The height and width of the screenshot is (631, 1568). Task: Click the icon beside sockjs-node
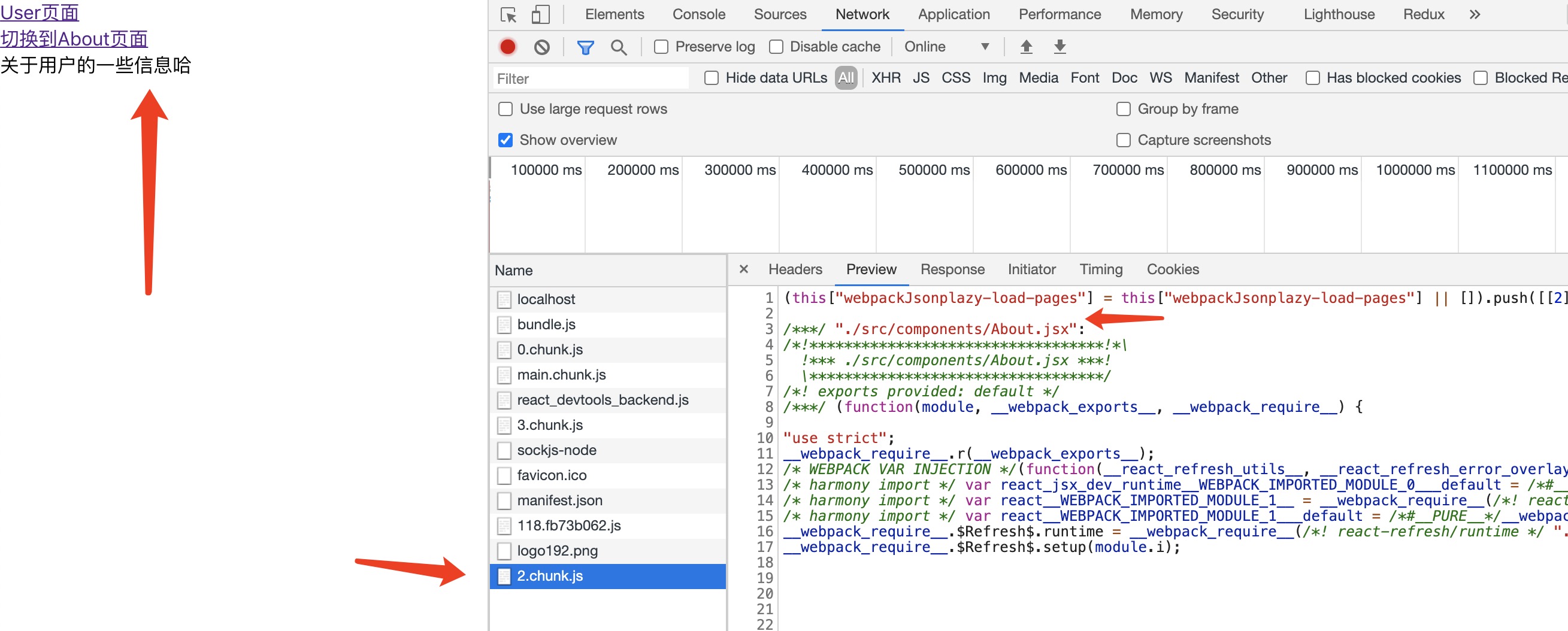tap(504, 450)
